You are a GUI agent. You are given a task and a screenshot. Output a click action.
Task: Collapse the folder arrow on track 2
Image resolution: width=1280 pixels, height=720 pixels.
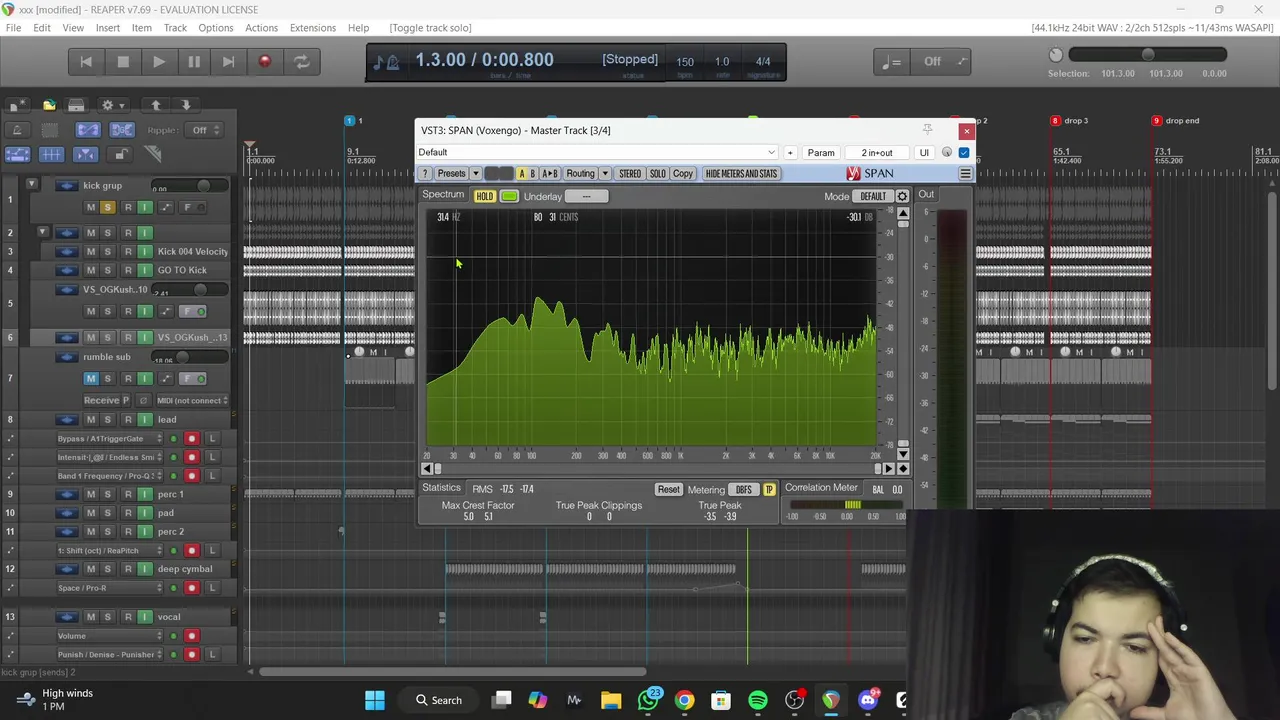(x=42, y=232)
